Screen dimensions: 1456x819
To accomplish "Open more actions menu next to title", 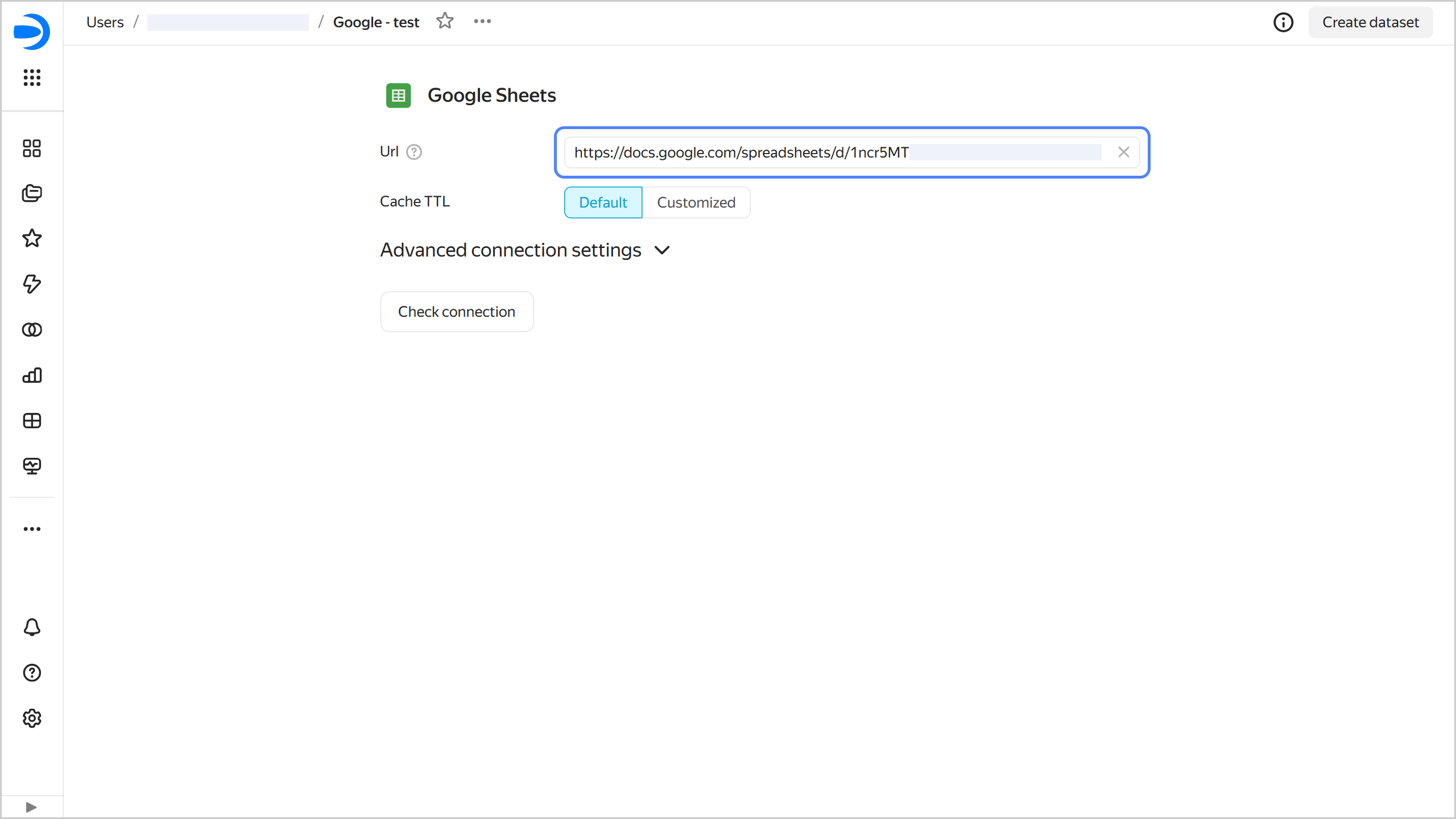I will pos(482,22).
